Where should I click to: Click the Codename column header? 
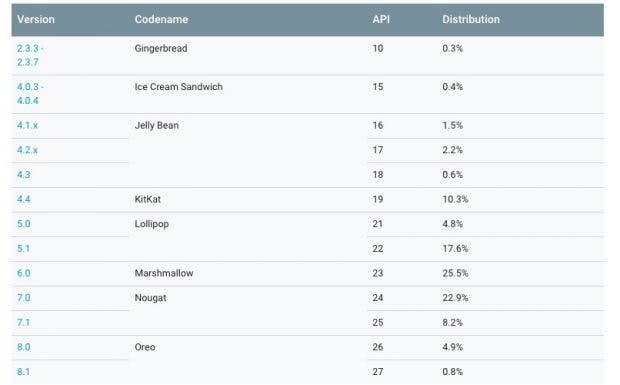tap(161, 19)
